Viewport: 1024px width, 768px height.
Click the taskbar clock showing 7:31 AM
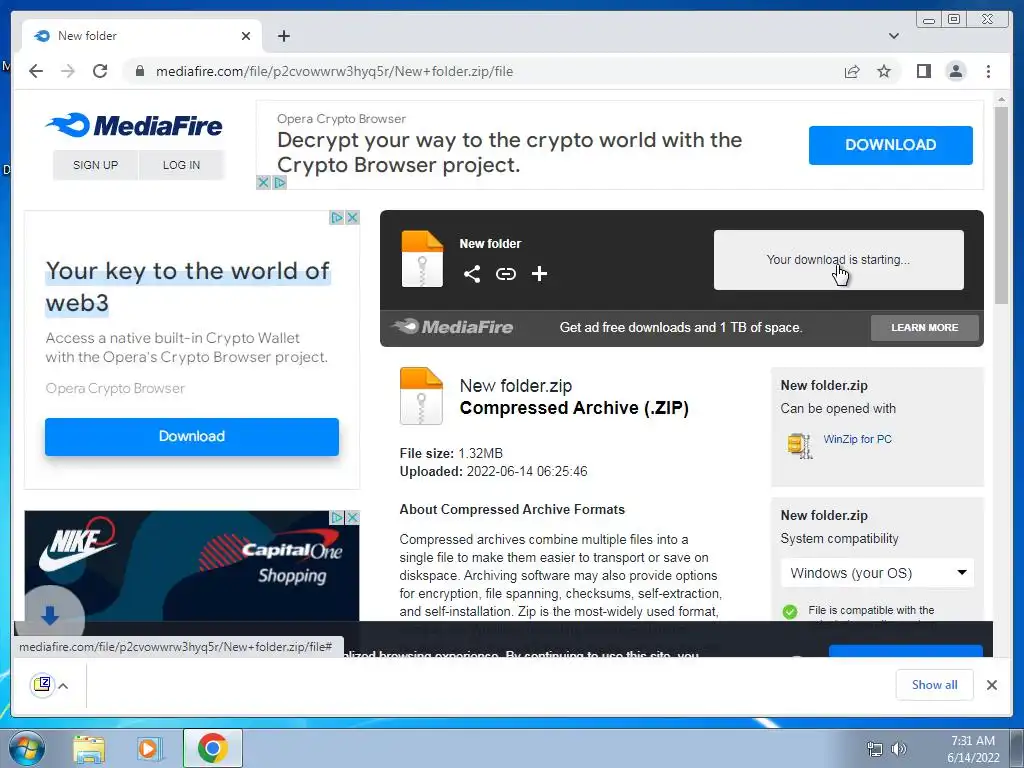tap(972, 749)
